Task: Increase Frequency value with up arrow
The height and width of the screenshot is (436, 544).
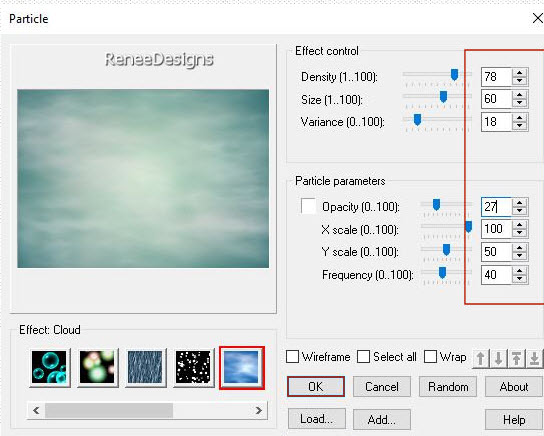Action: (x=519, y=271)
